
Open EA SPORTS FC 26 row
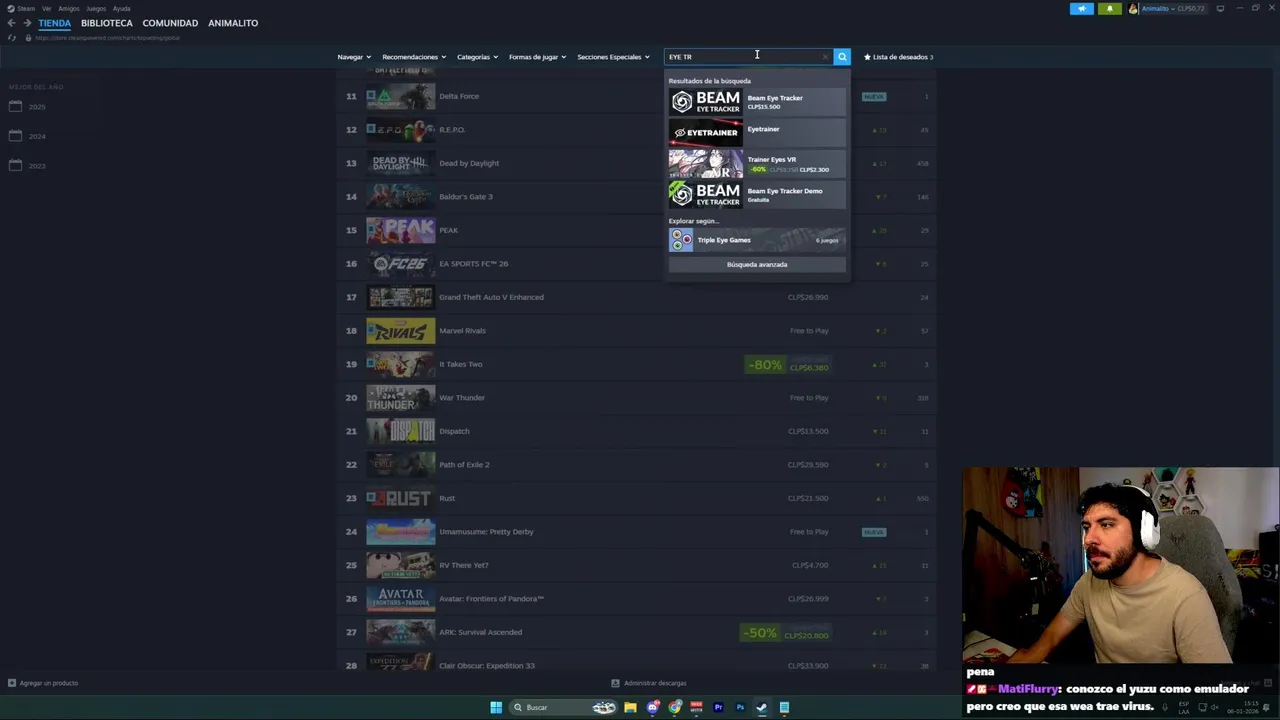pyautogui.click(x=636, y=263)
